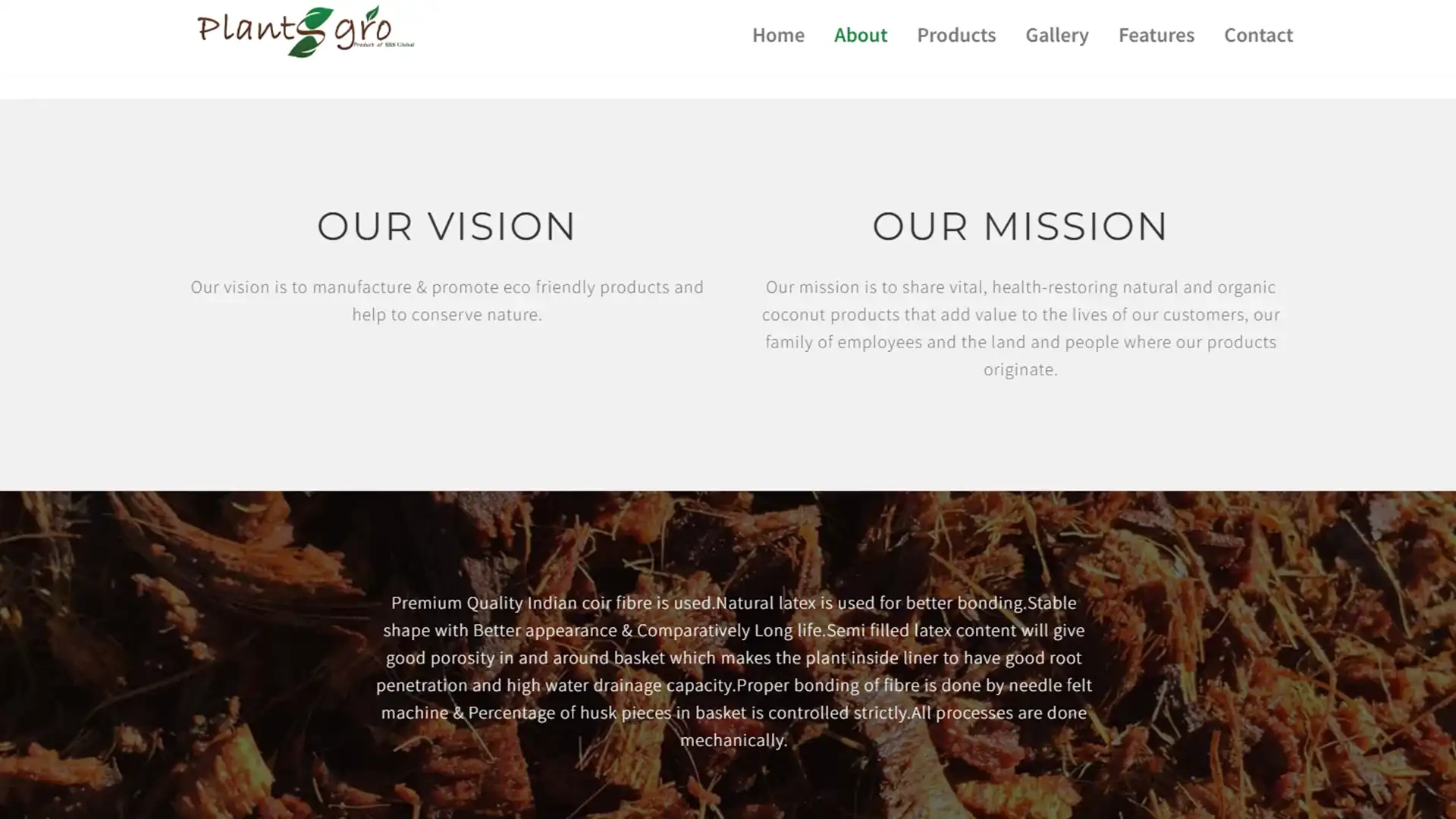Viewport: 1456px width, 819px height.
Task: Select the About navigation link
Action: point(860,35)
